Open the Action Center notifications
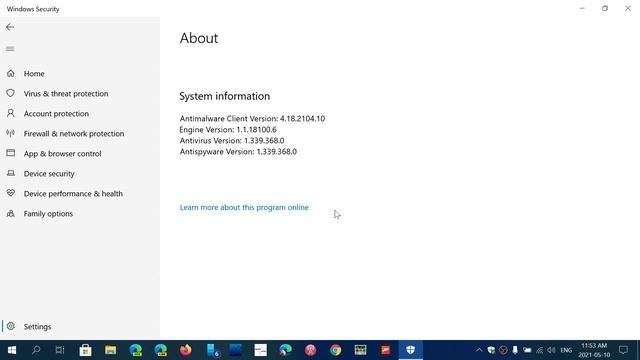 click(623, 350)
